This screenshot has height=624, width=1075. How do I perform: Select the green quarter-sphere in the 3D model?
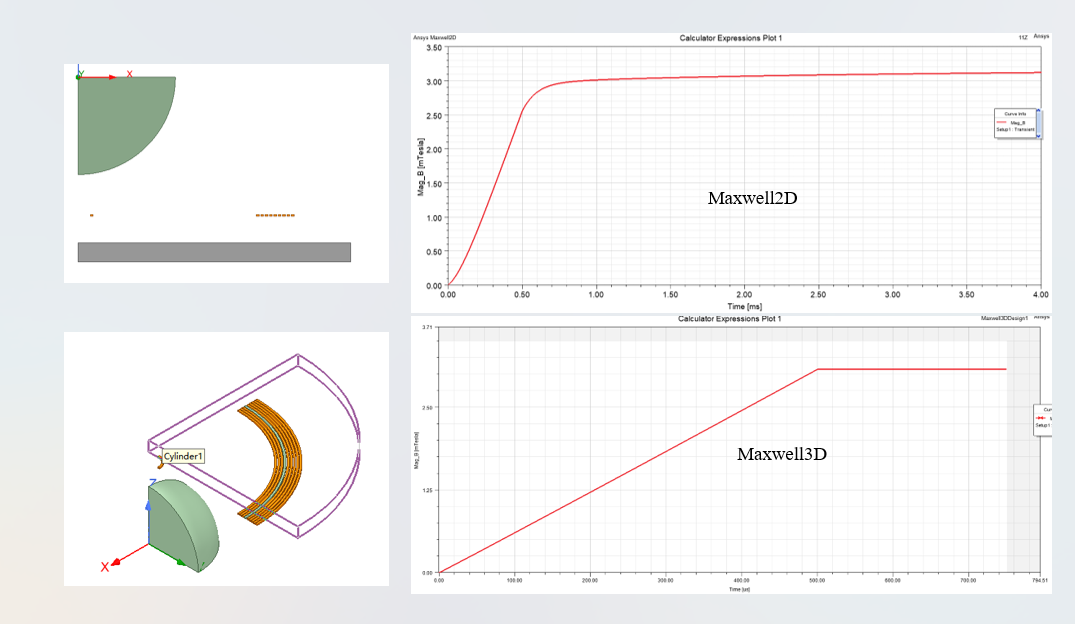(x=184, y=525)
